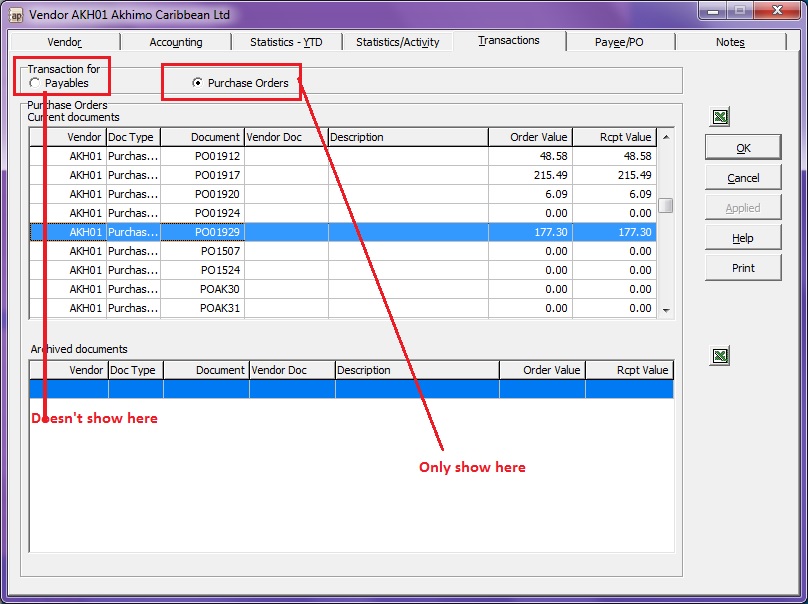The height and width of the screenshot is (604, 808).
Task: Sort by Order Value column header
Action: (530, 137)
